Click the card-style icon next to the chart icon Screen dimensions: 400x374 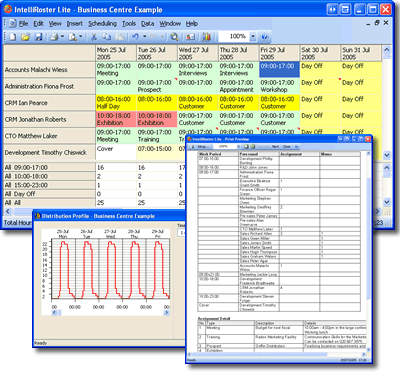tap(190, 37)
